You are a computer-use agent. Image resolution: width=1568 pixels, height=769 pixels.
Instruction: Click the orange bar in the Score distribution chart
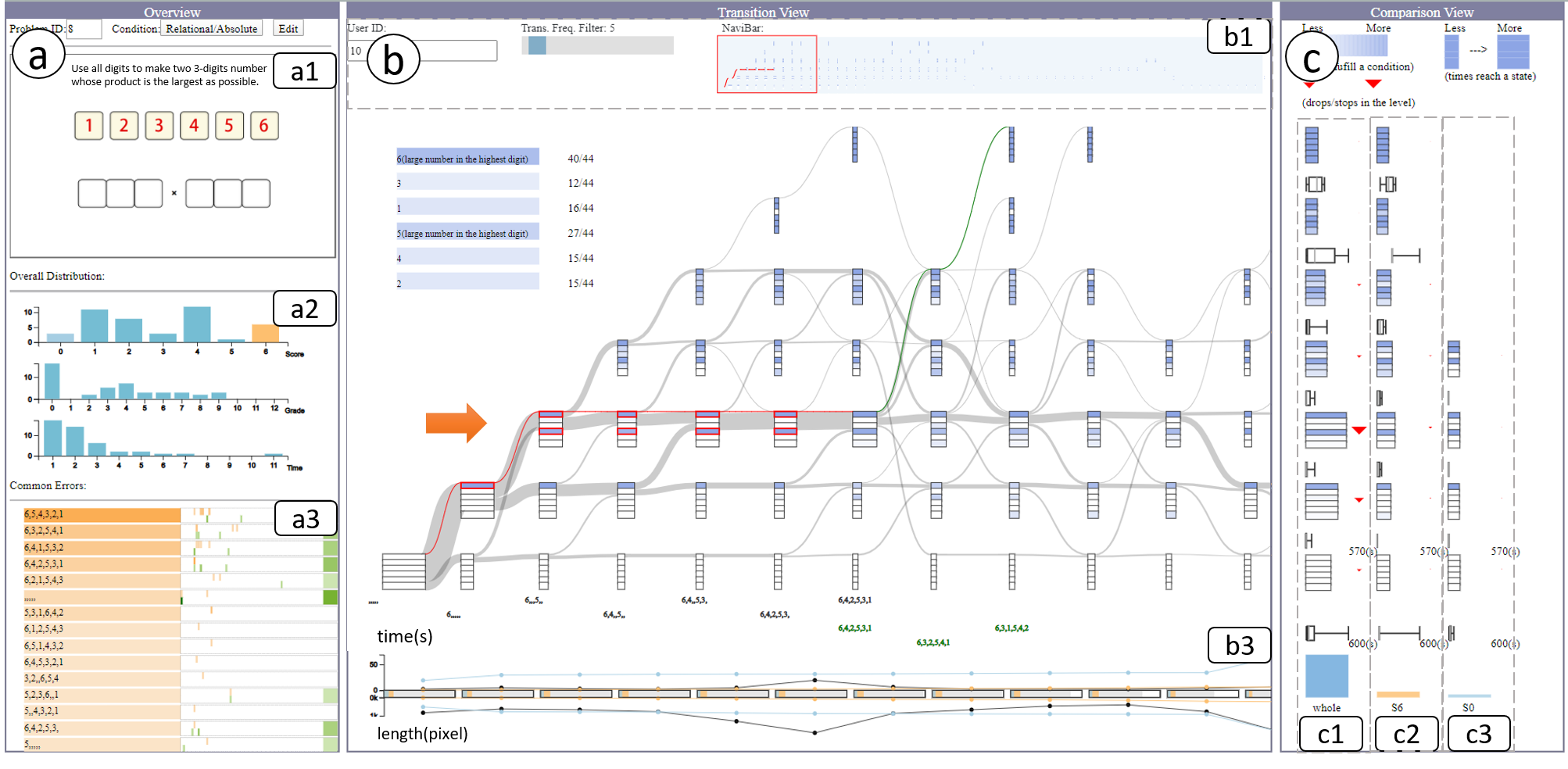(x=265, y=334)
